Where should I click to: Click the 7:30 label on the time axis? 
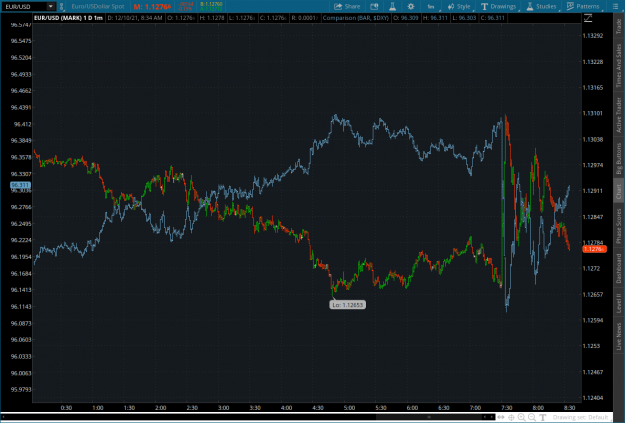[x=507, y=408]
